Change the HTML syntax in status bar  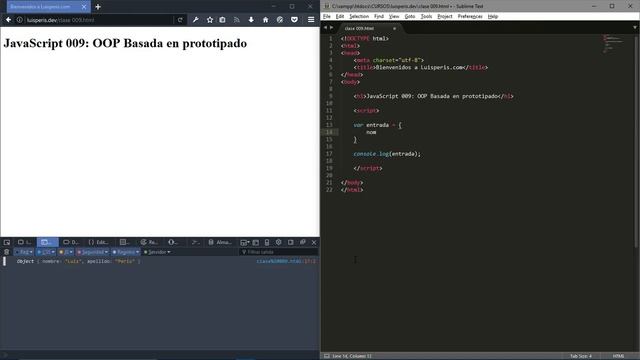[x=618, y=356]
